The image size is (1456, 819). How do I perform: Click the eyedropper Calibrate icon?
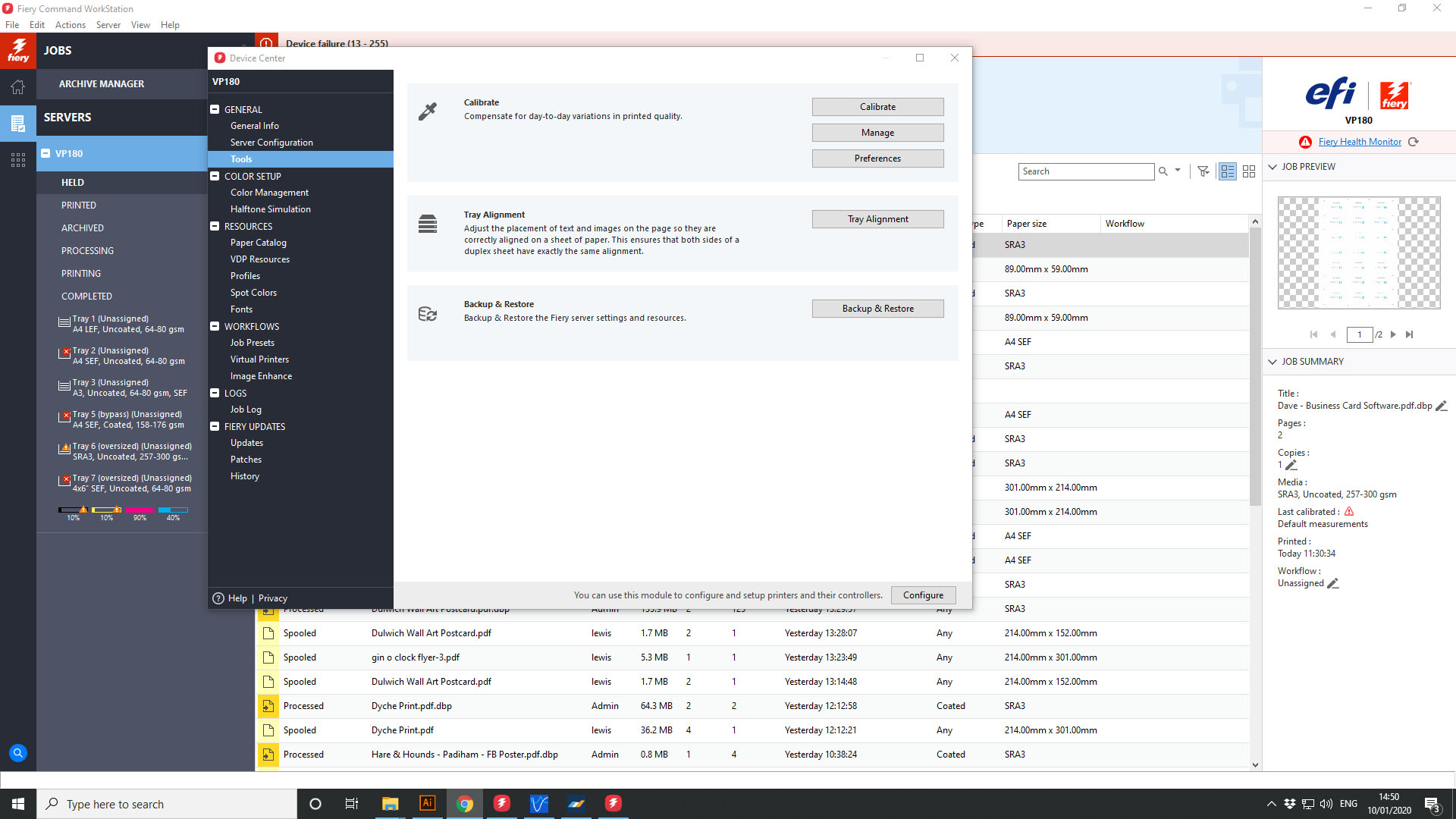[428, 111]
